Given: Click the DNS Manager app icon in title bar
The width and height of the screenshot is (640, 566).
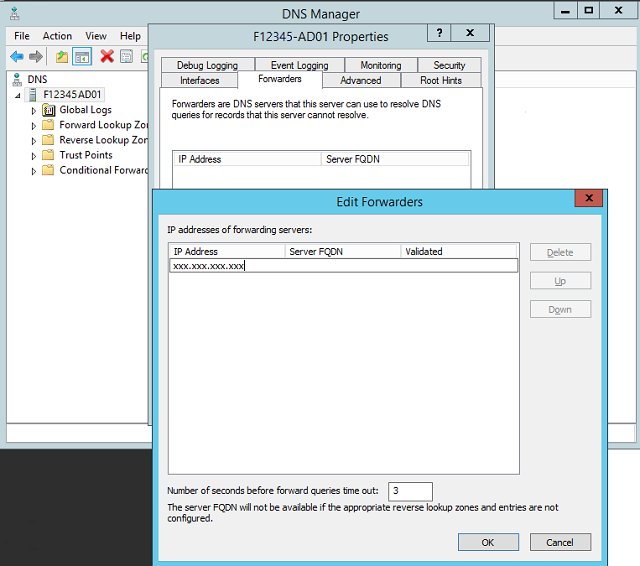Looking at the screenshot, I should (15, 13).
